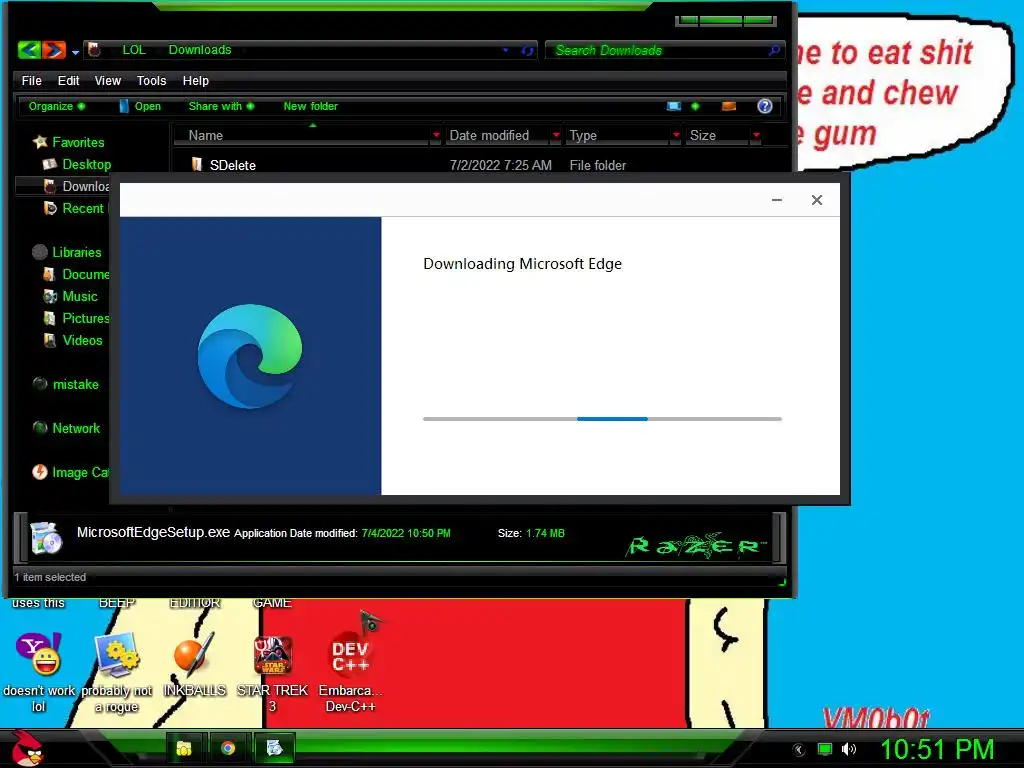
Task: Click the 7/4/2022 10:50 PM date value
Action: [x=406, y=533]
